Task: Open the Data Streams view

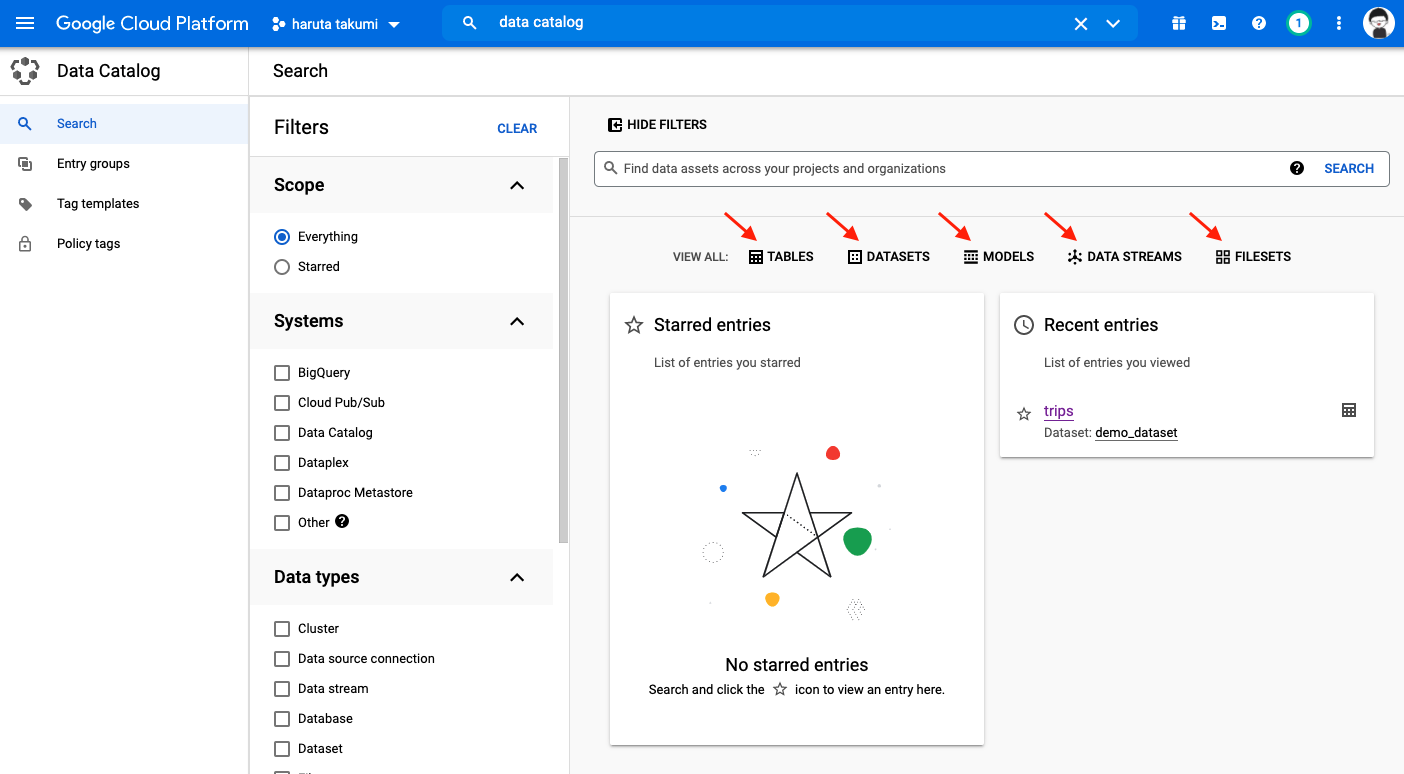Action: pos(1124,256)
